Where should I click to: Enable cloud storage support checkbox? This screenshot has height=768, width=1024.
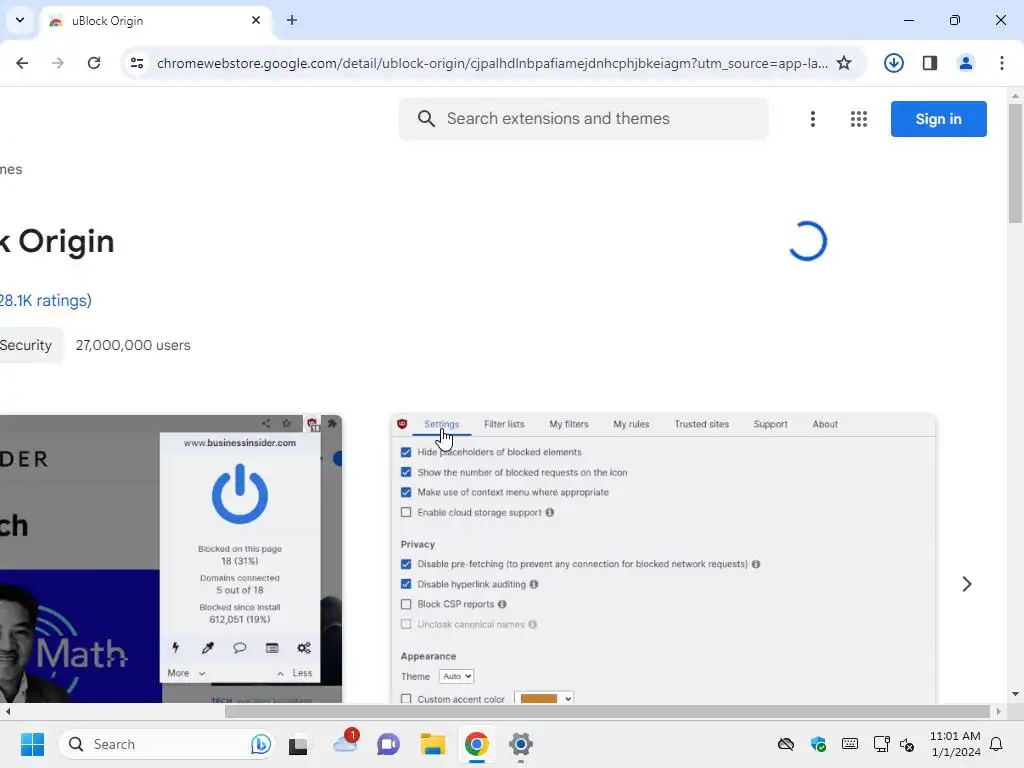(406, 513)
